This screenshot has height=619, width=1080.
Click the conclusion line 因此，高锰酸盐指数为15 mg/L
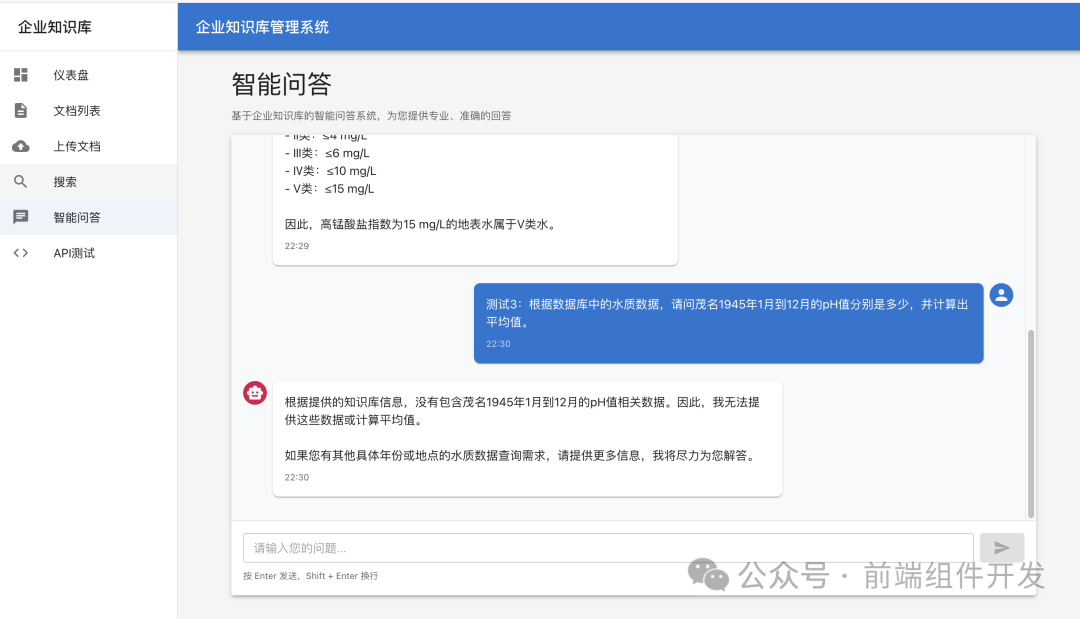pyautogui.click(x=421, y=224)
